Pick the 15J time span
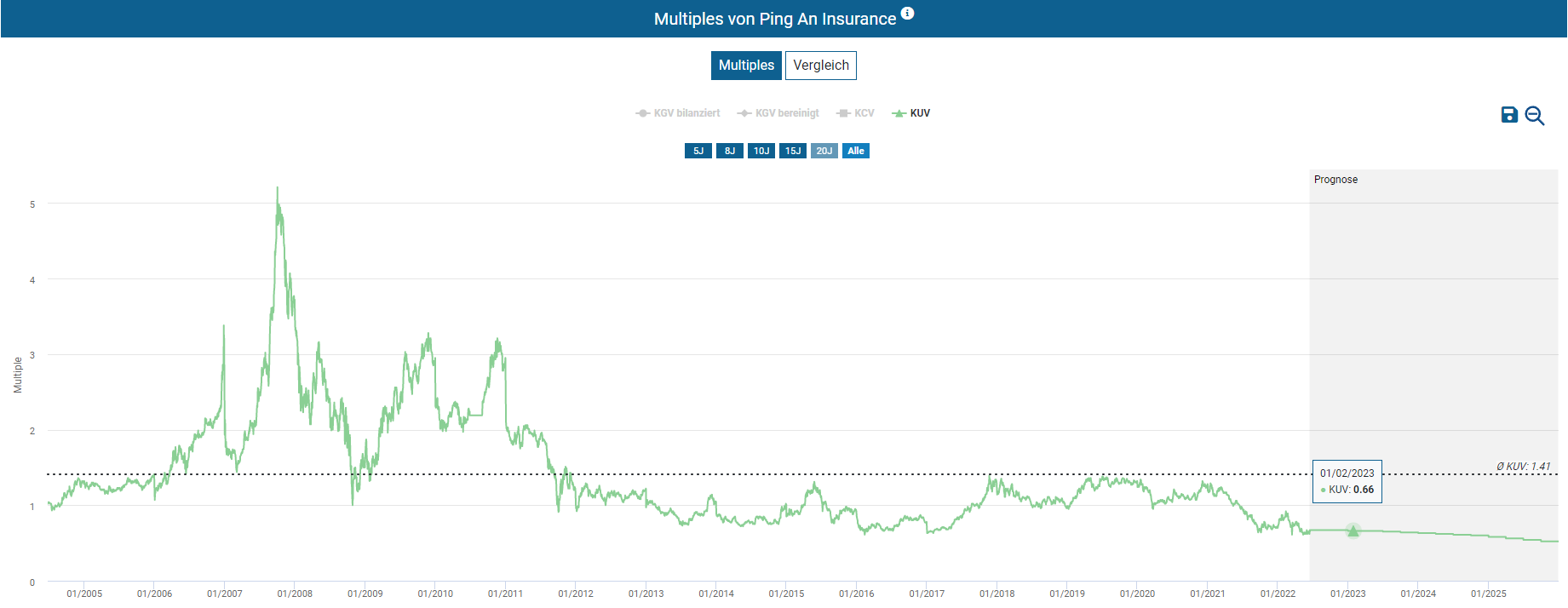The height and width of the screenshot is (608, 1568). point(792,151)
